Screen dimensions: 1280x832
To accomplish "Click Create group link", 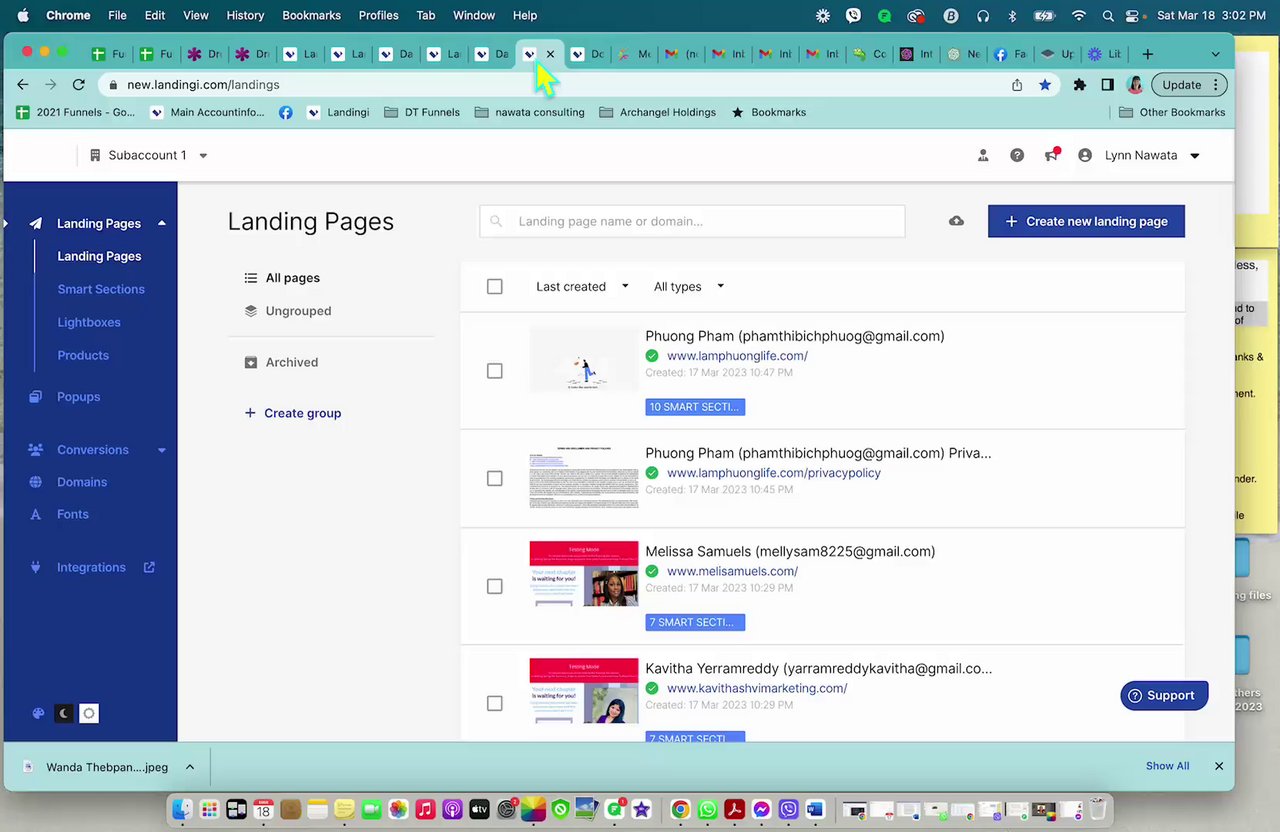I will [x=293, y=413].
